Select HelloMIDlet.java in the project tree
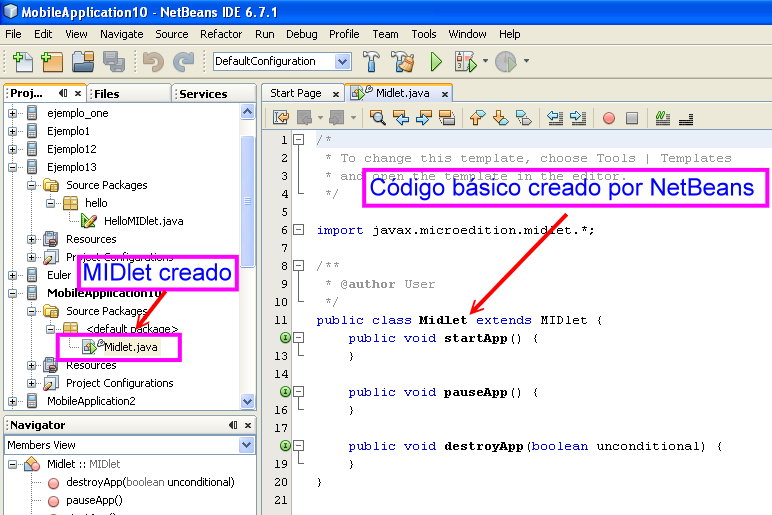The width and height of the screenshot is (772, 515). (x=143, y=221)
